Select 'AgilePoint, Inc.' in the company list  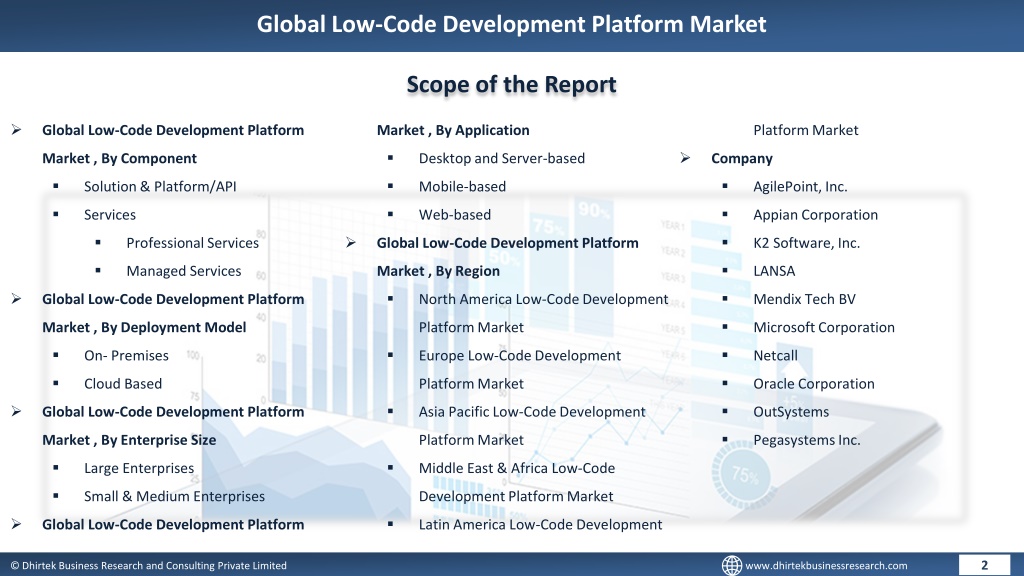[x=800, y=186]
